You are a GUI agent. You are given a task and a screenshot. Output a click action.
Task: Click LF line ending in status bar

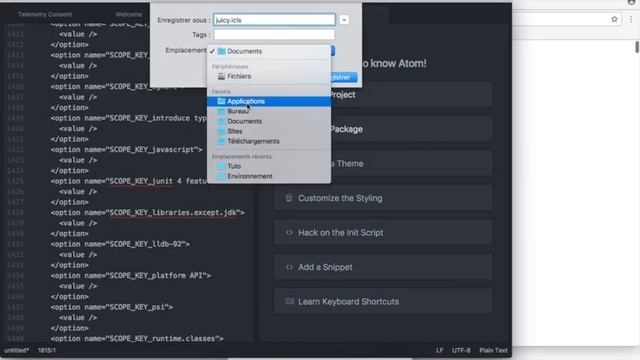pos(439,350)
